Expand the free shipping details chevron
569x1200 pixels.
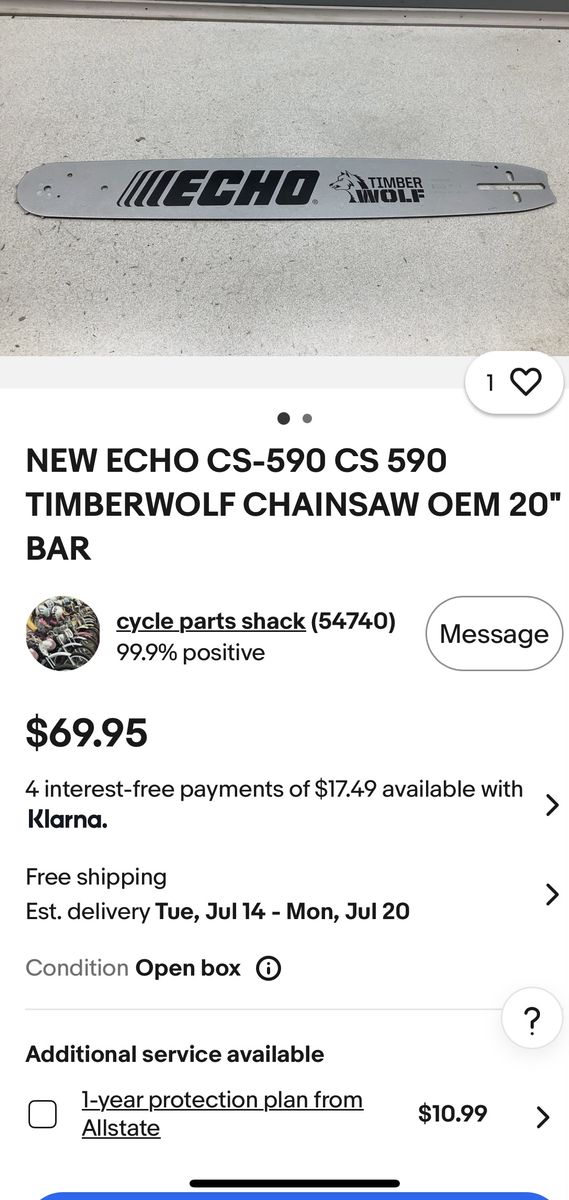pos(552,894)
